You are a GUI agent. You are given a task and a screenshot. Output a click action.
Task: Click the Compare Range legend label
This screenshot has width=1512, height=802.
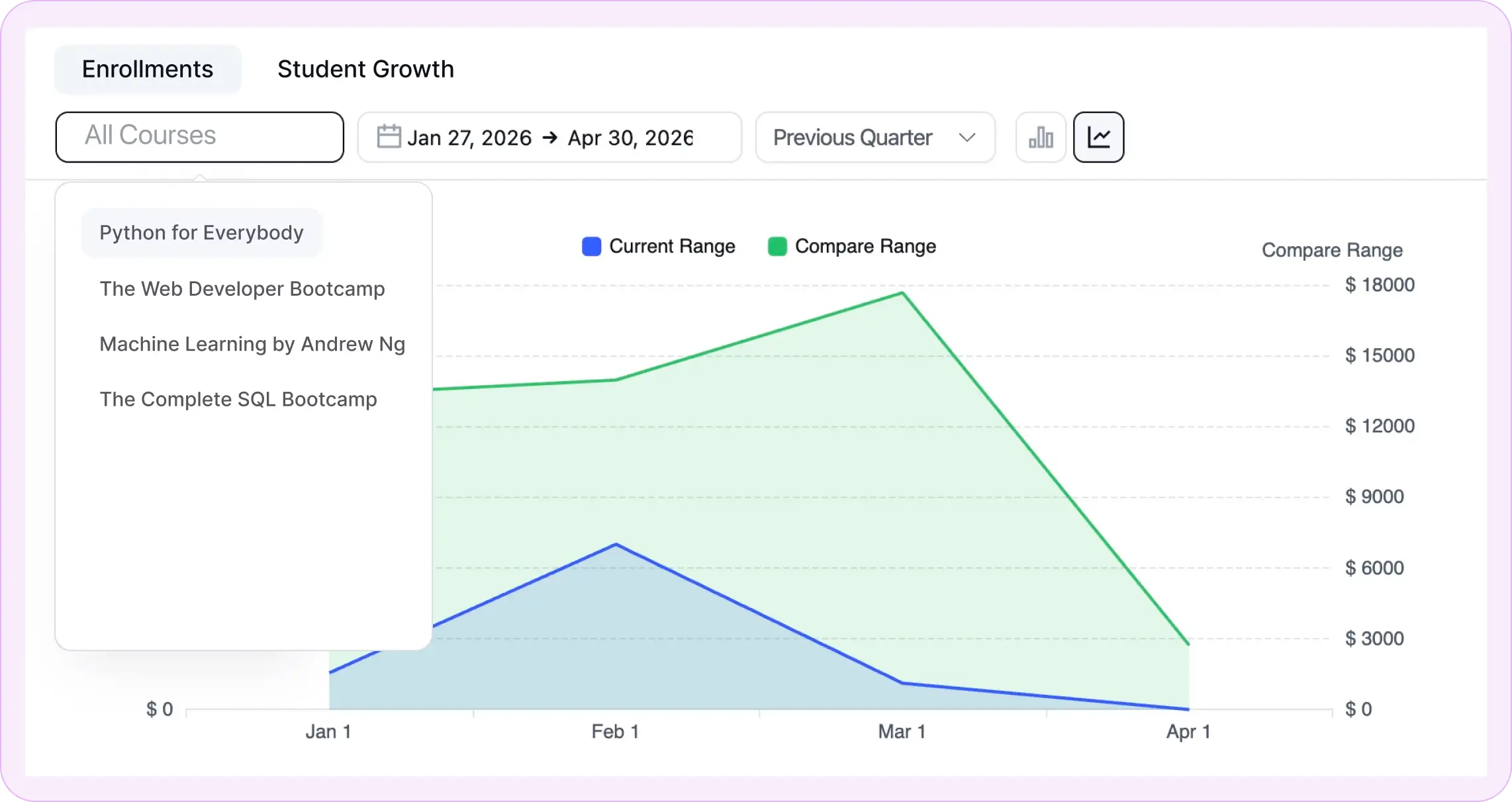click(x=865, y=246)
